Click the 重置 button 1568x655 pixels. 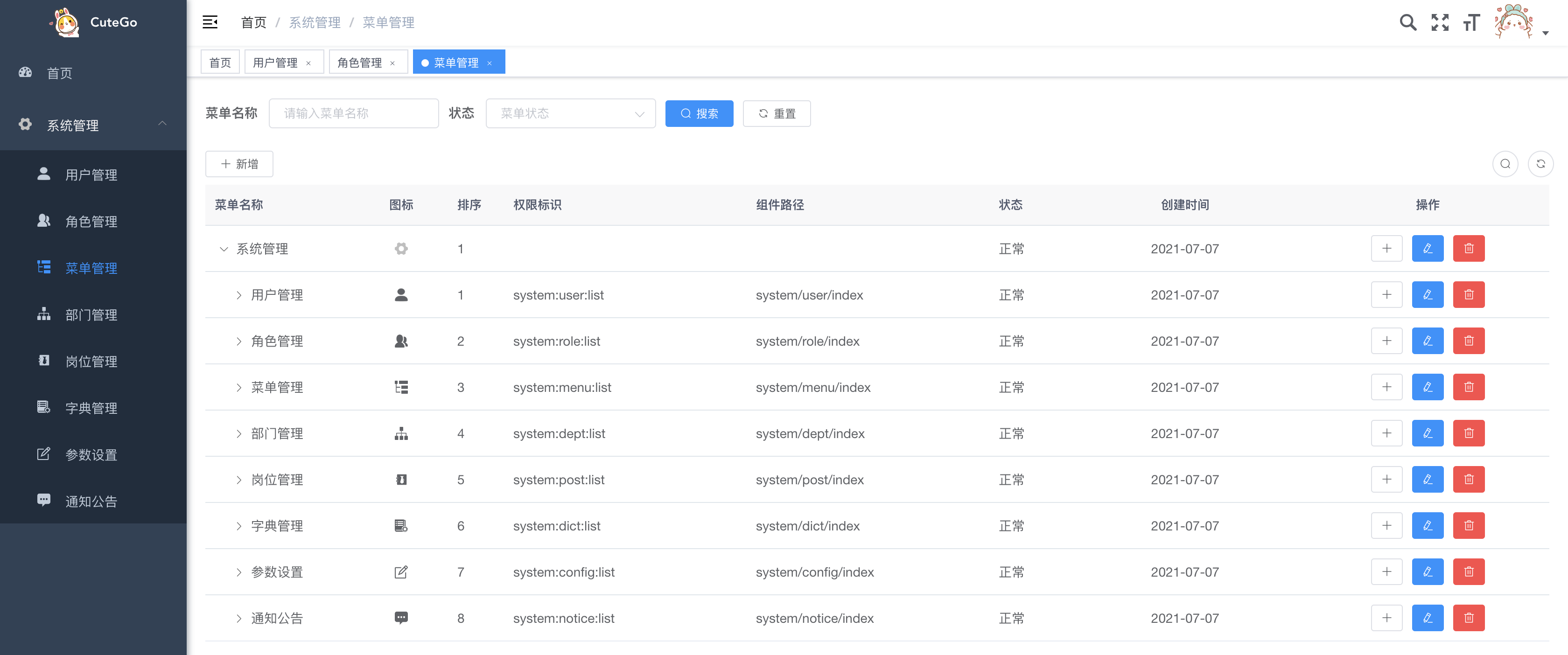[x=776, y=113]
